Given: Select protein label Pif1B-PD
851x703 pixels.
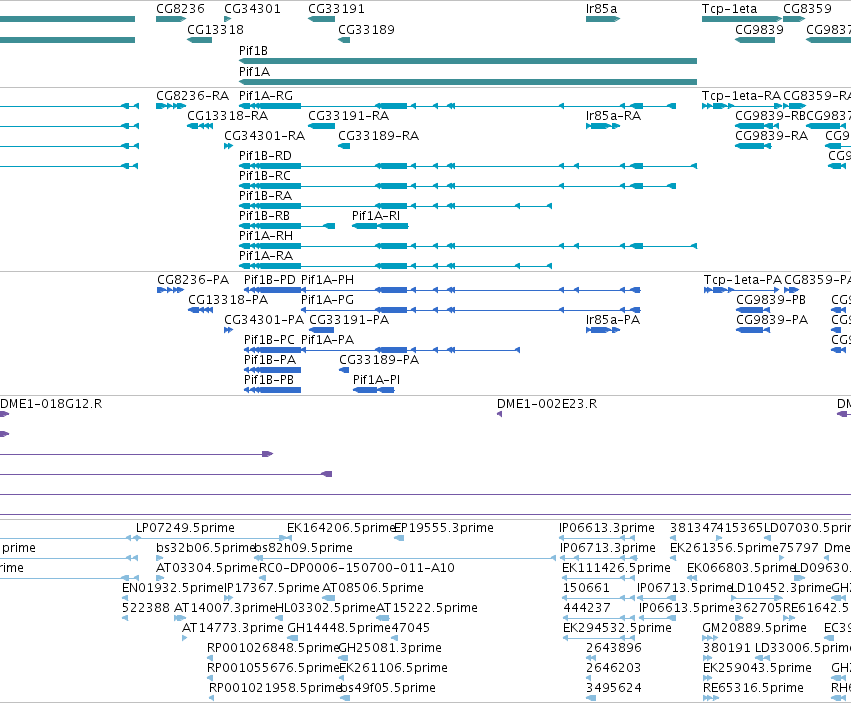Looking at the screenshot, I should tap(270, 280).
